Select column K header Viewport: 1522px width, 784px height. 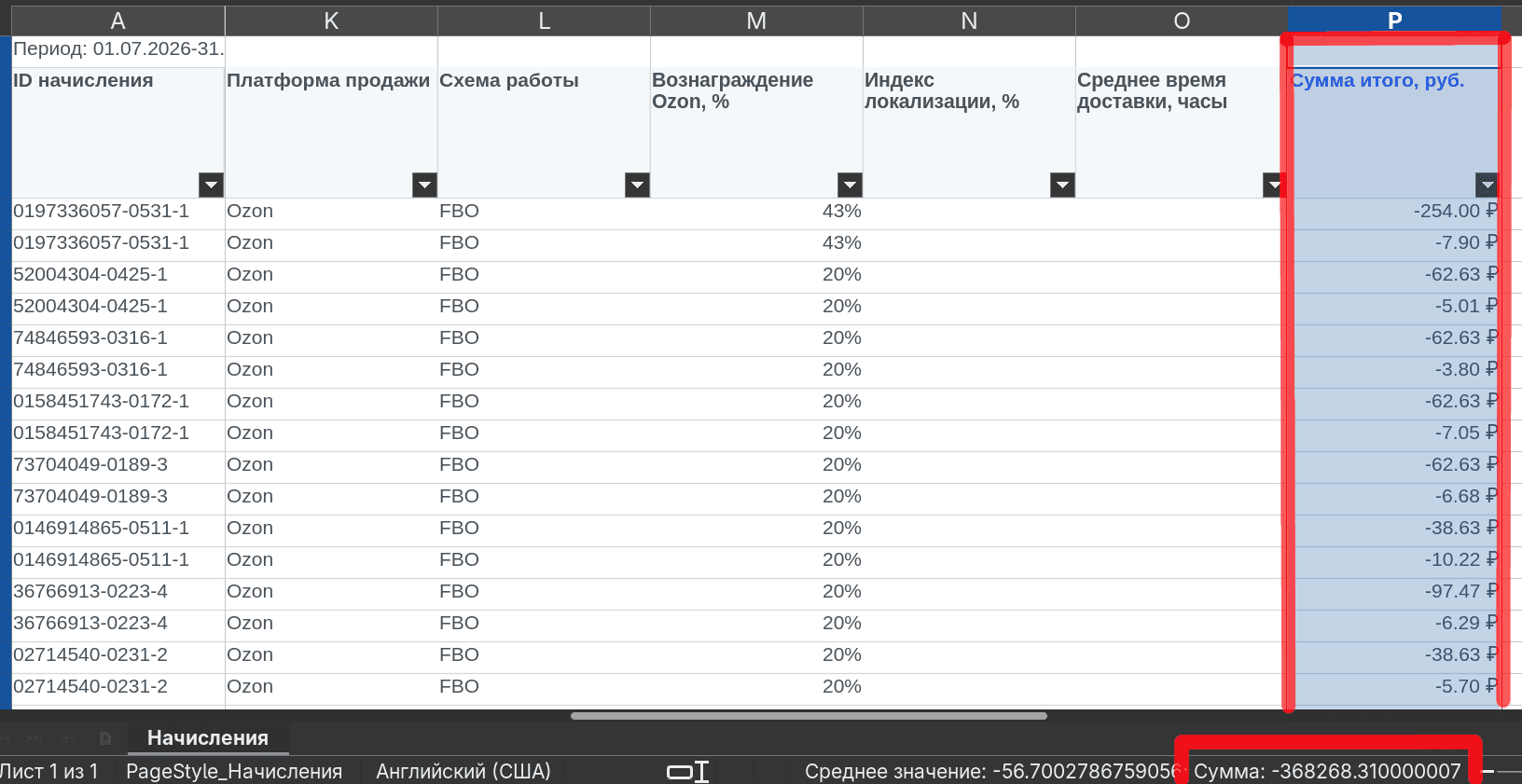tap(331, 21)
